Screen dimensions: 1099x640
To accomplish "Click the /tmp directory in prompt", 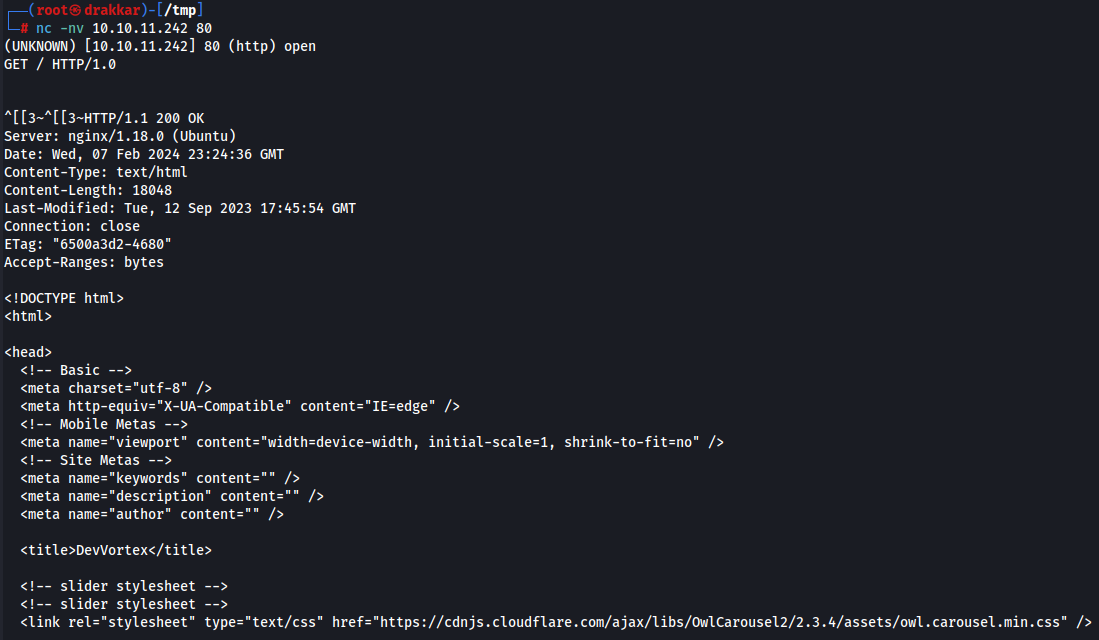I will pos(180,10).
